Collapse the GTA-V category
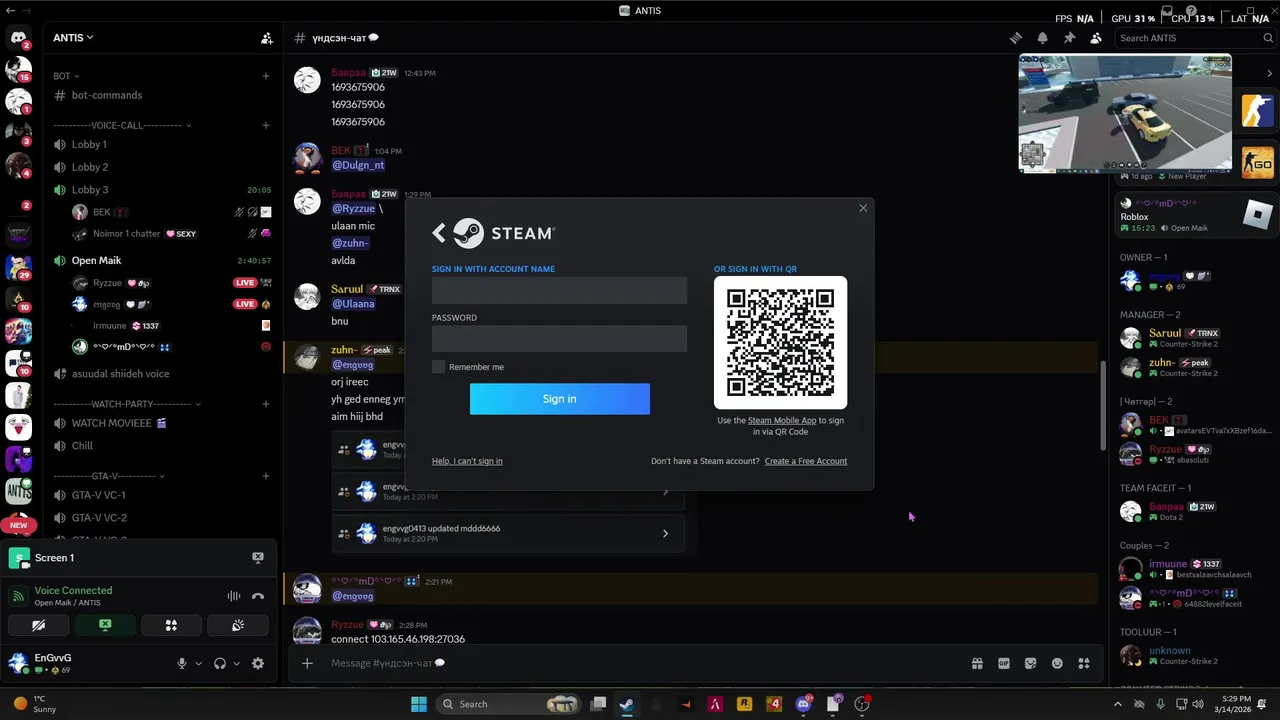1280x720 pixels. [x=109, y=476]
